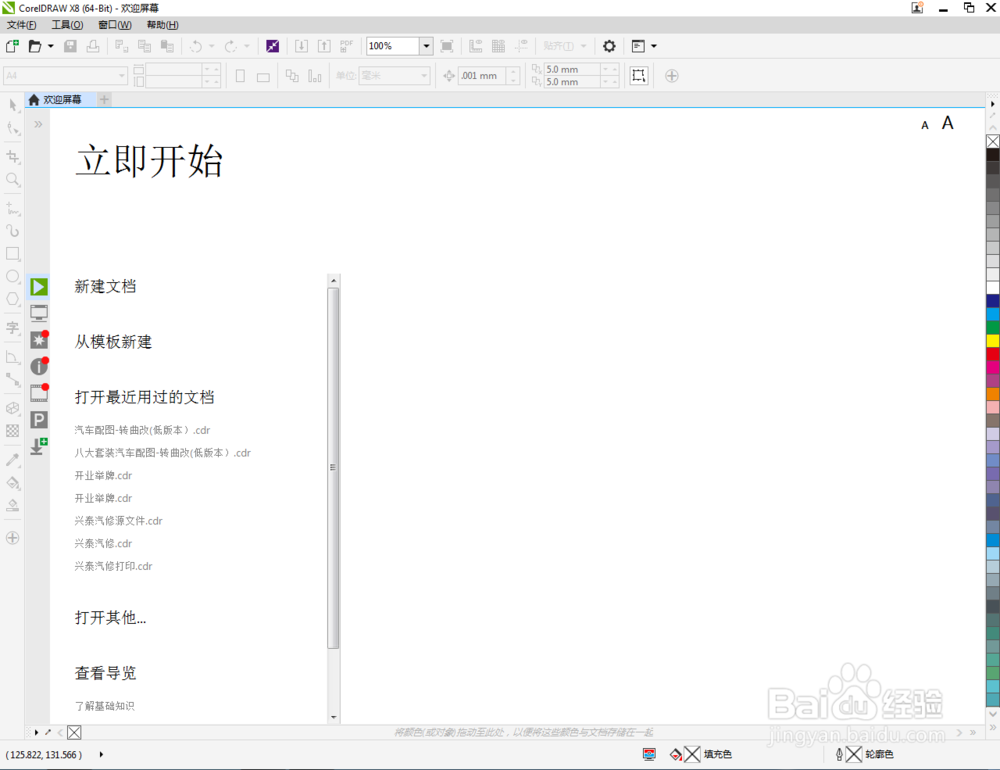Open the dropdown arrow beside the Open icon
The image size is (1000, 770).
tap(51, 46)
